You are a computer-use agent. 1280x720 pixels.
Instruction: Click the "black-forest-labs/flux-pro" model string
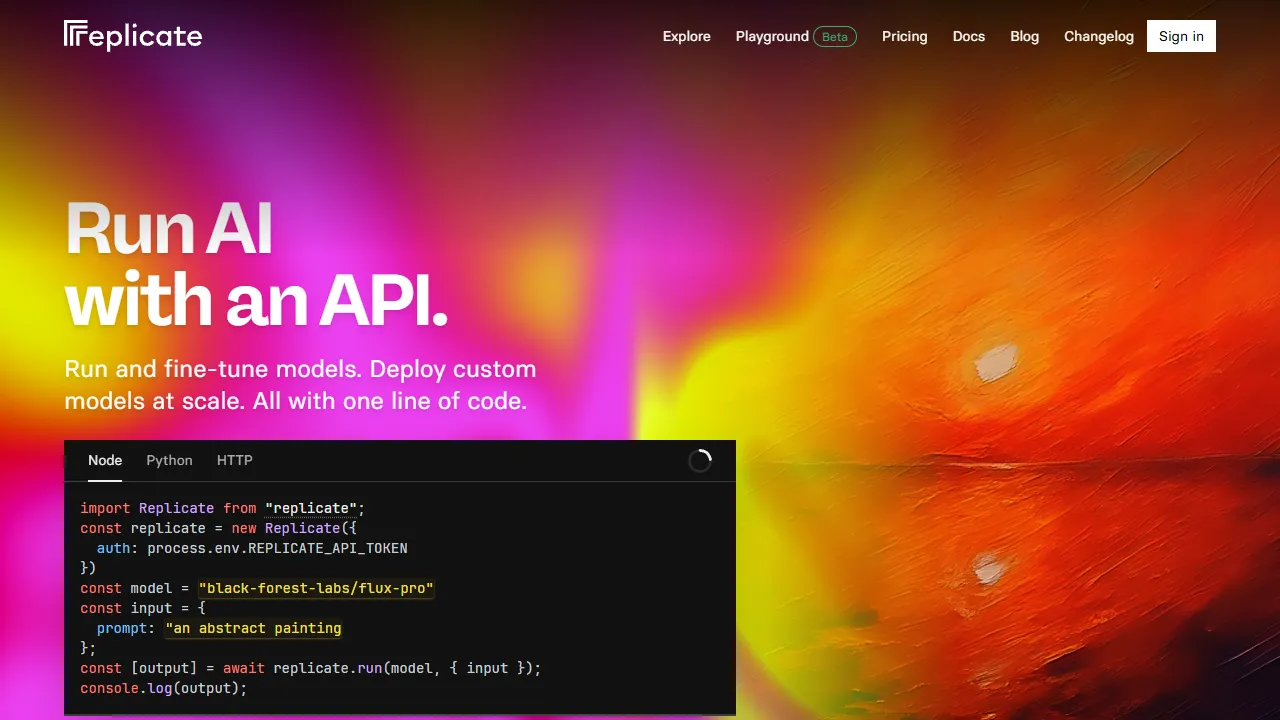coord(316,588)
